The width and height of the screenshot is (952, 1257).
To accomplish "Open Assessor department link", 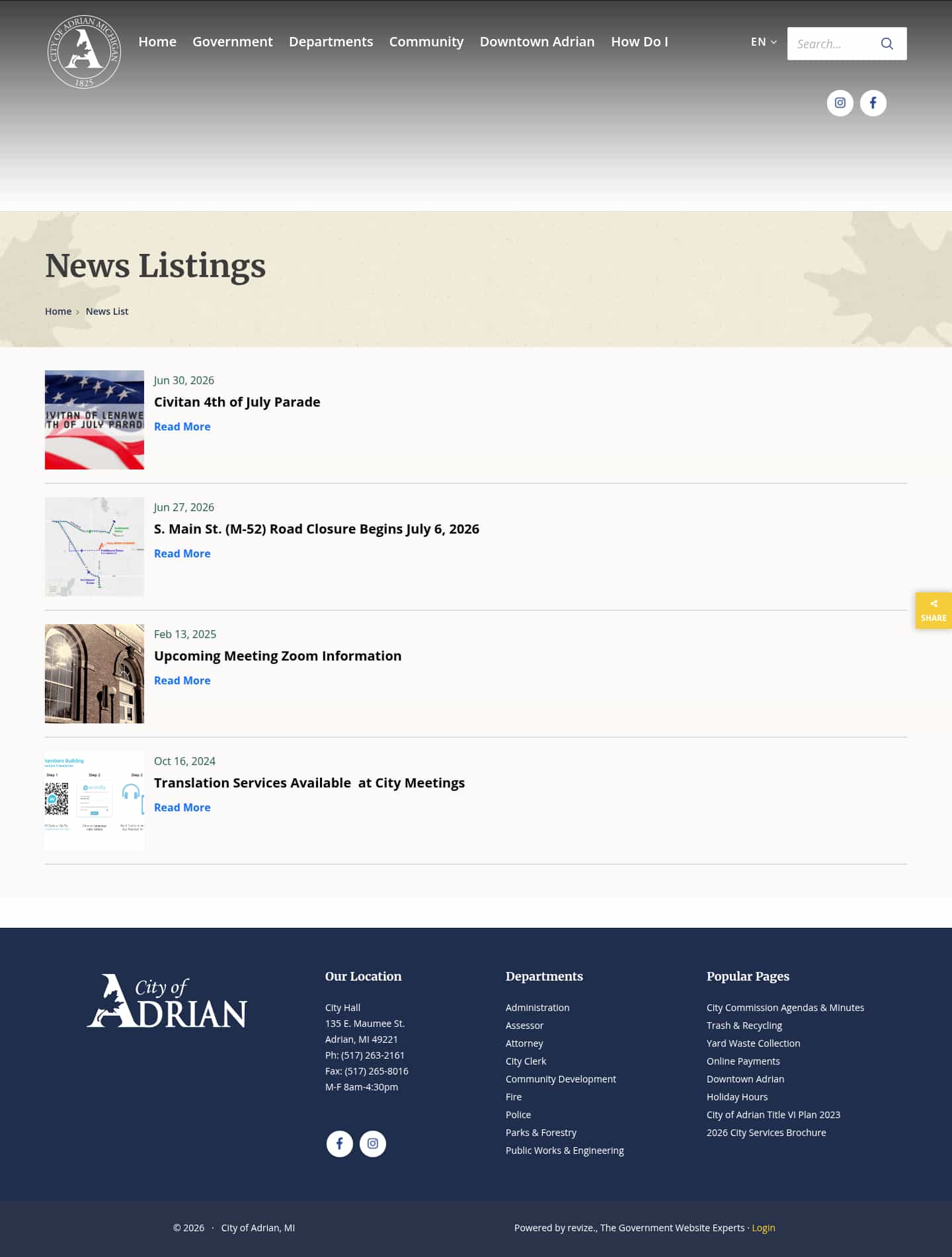I will pyautogui.click(x=524, y=1026).
